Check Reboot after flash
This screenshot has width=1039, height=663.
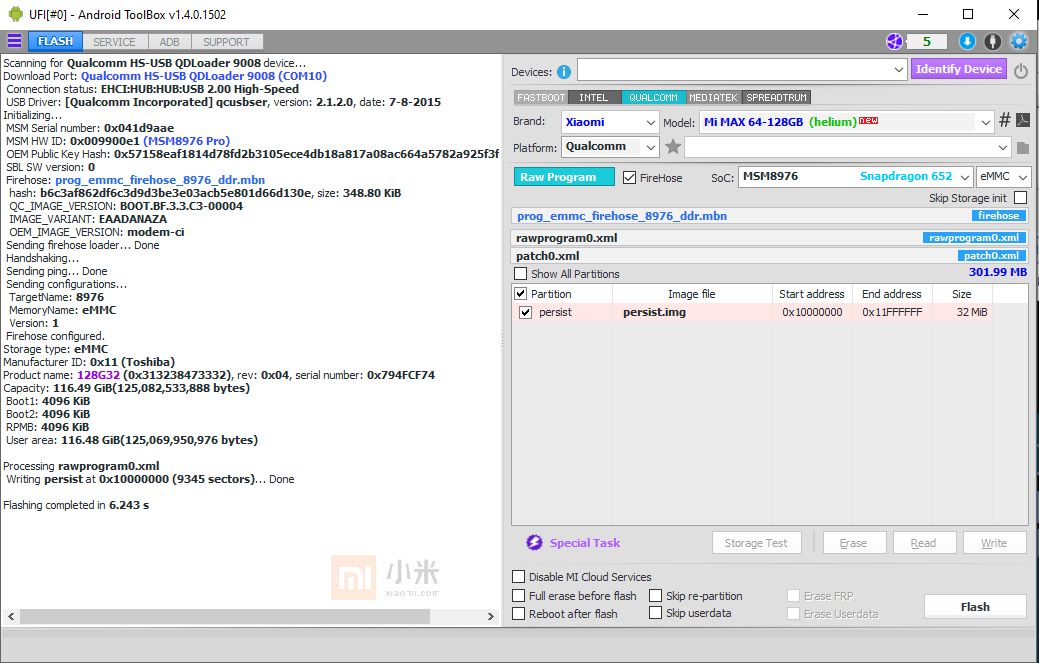(519, 614)
